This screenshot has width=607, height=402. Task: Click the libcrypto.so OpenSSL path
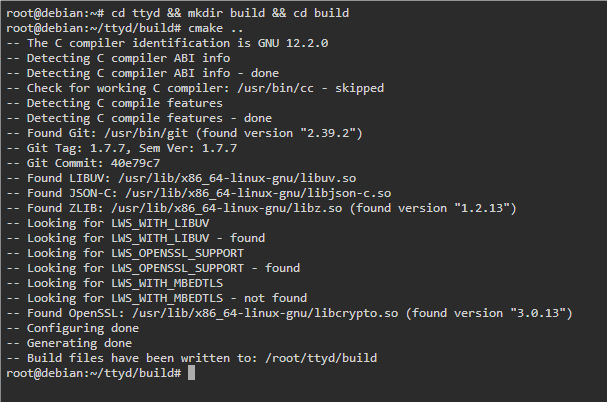265,313
